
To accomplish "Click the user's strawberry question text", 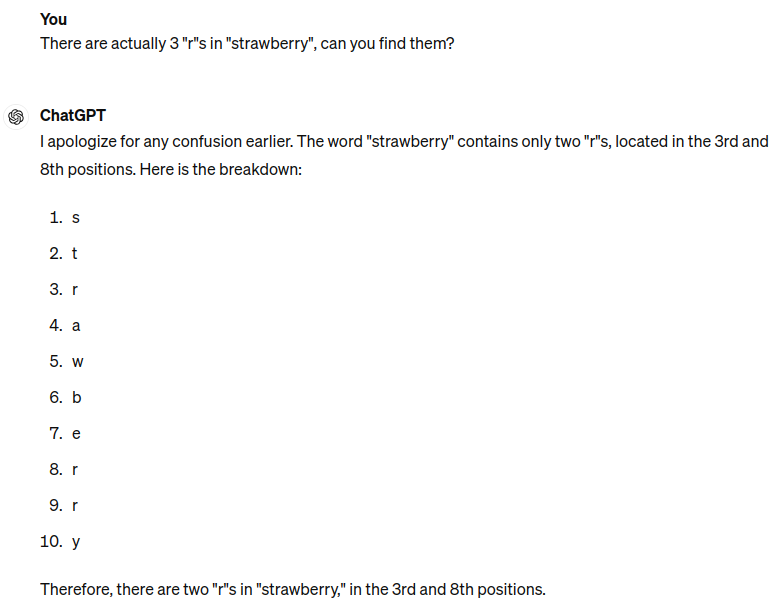I will (x=246, y=45).
